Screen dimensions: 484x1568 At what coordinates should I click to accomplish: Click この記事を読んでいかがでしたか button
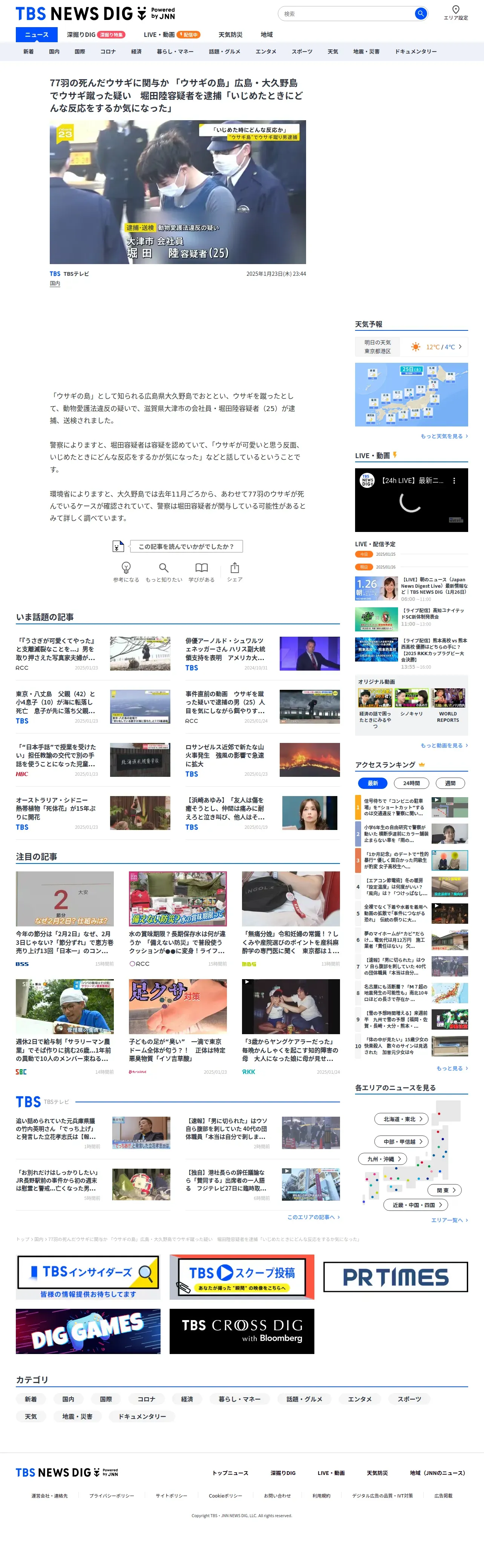pos(186,546)
